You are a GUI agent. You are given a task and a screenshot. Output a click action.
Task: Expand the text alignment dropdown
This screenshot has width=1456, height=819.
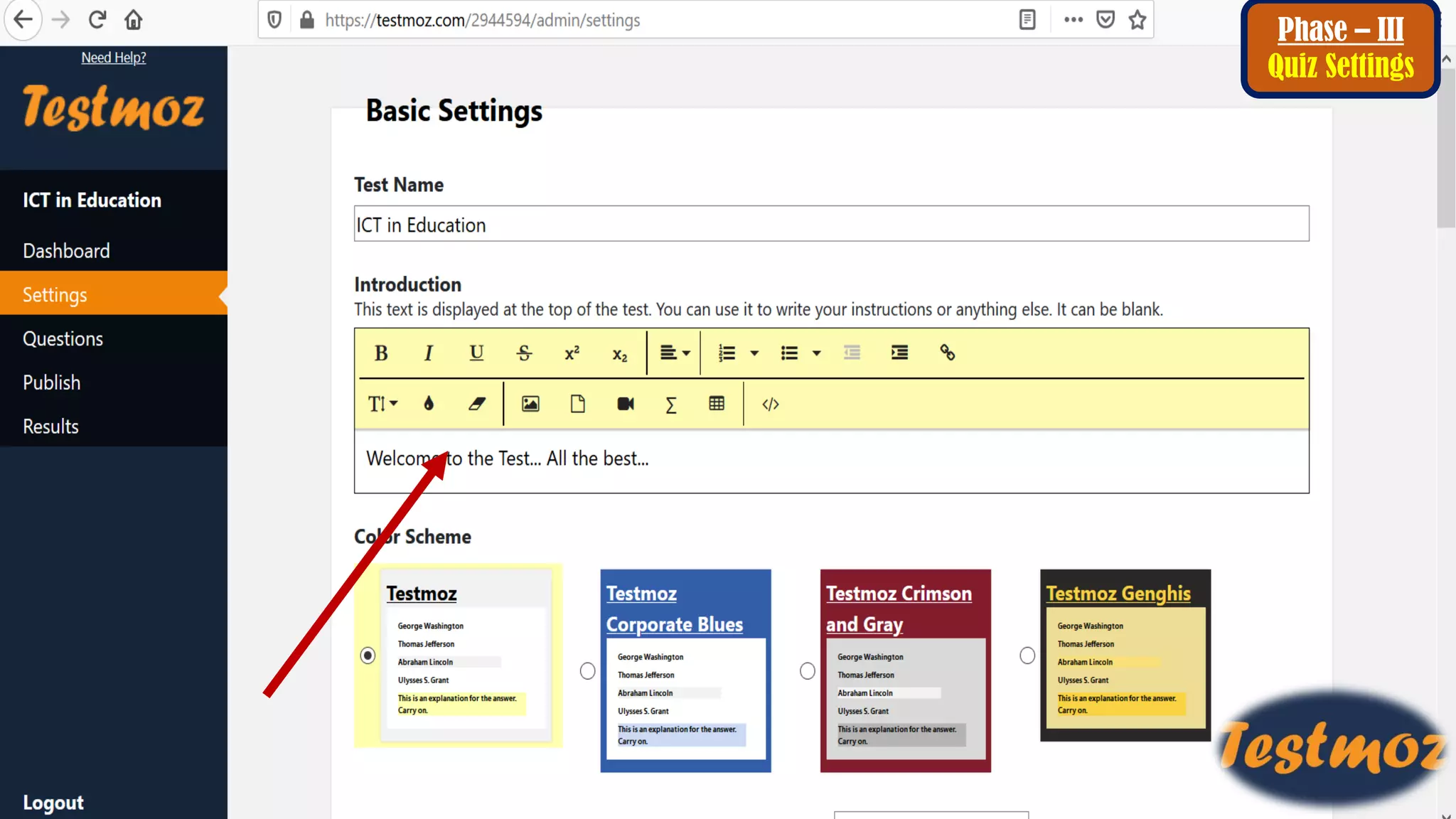[x=675, y=353]
